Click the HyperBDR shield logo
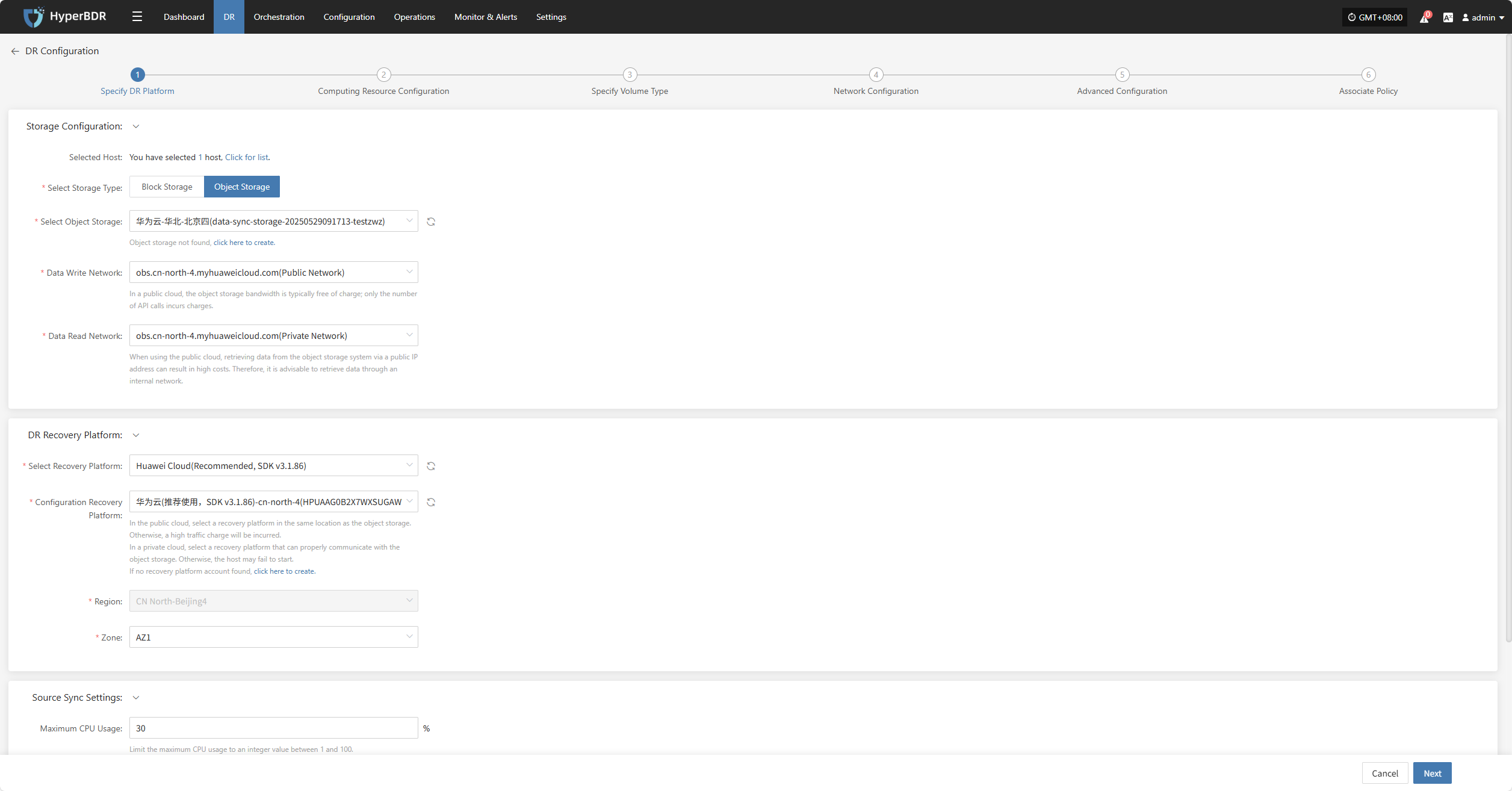Image resolution: width=1512 pixels, height=791 pixels. coord(33,17)
